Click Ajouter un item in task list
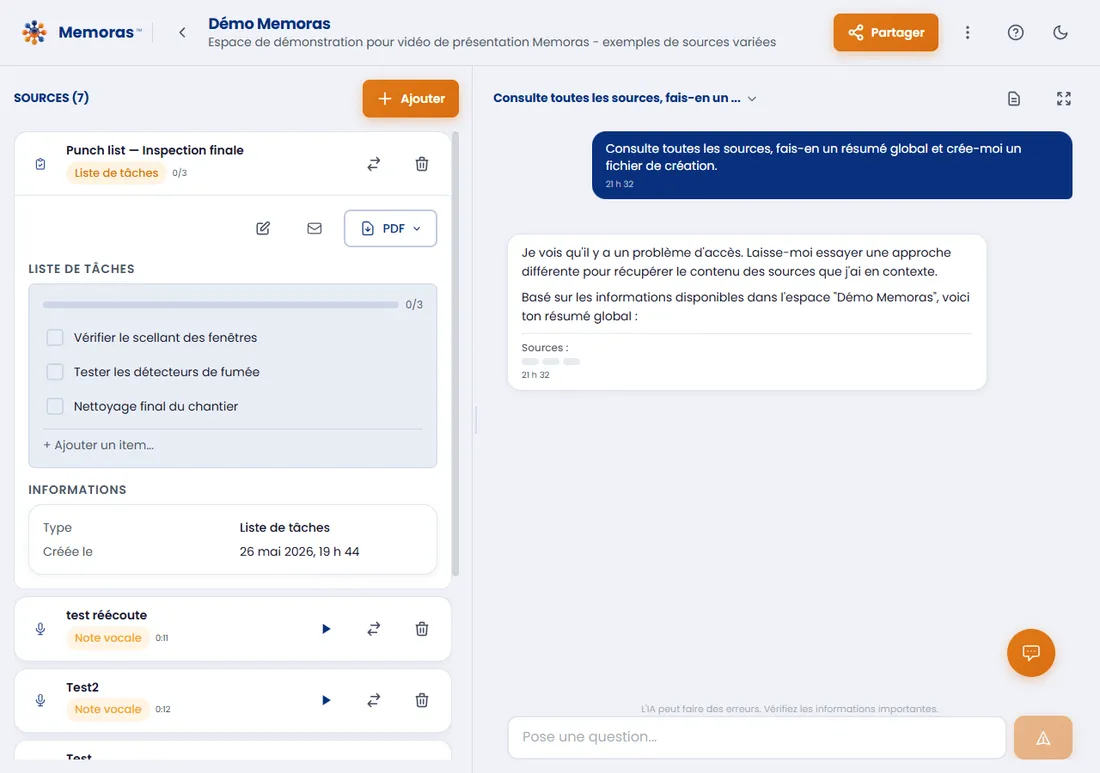The height and width of the screenshot is (773, 1100). pyautogui.click(x=99, y=445)
